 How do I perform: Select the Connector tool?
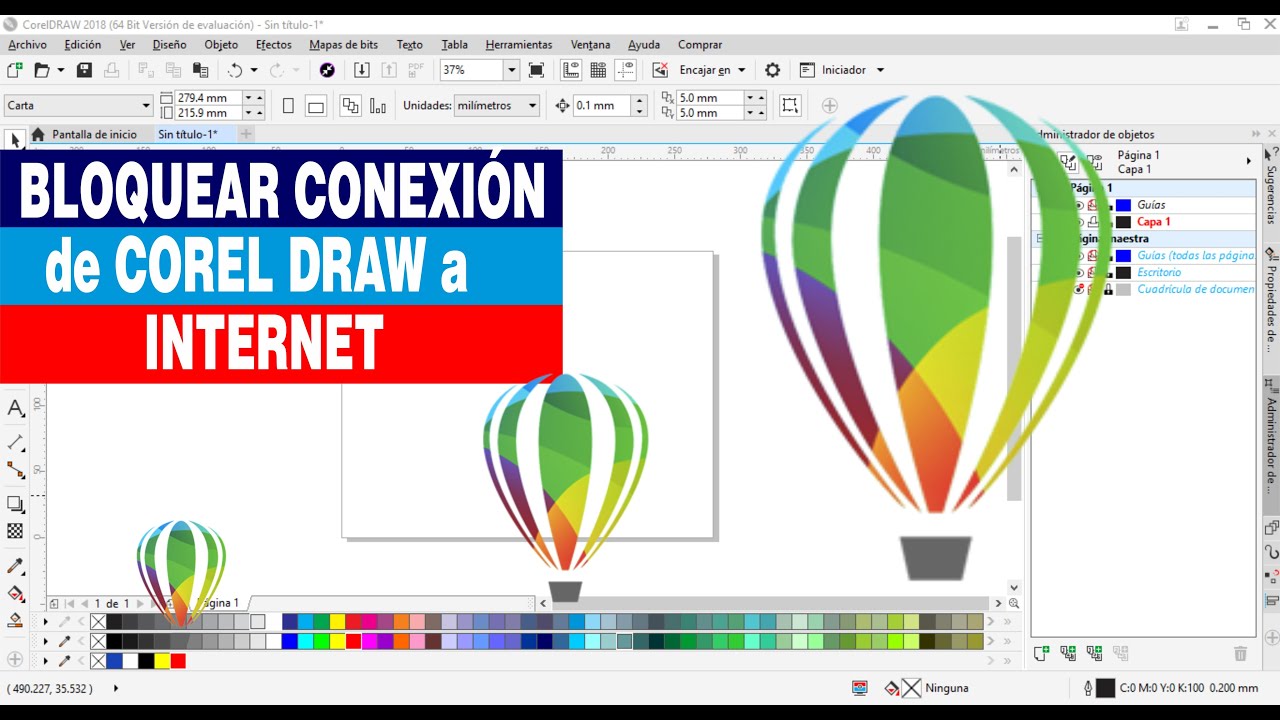pos(15,470)
